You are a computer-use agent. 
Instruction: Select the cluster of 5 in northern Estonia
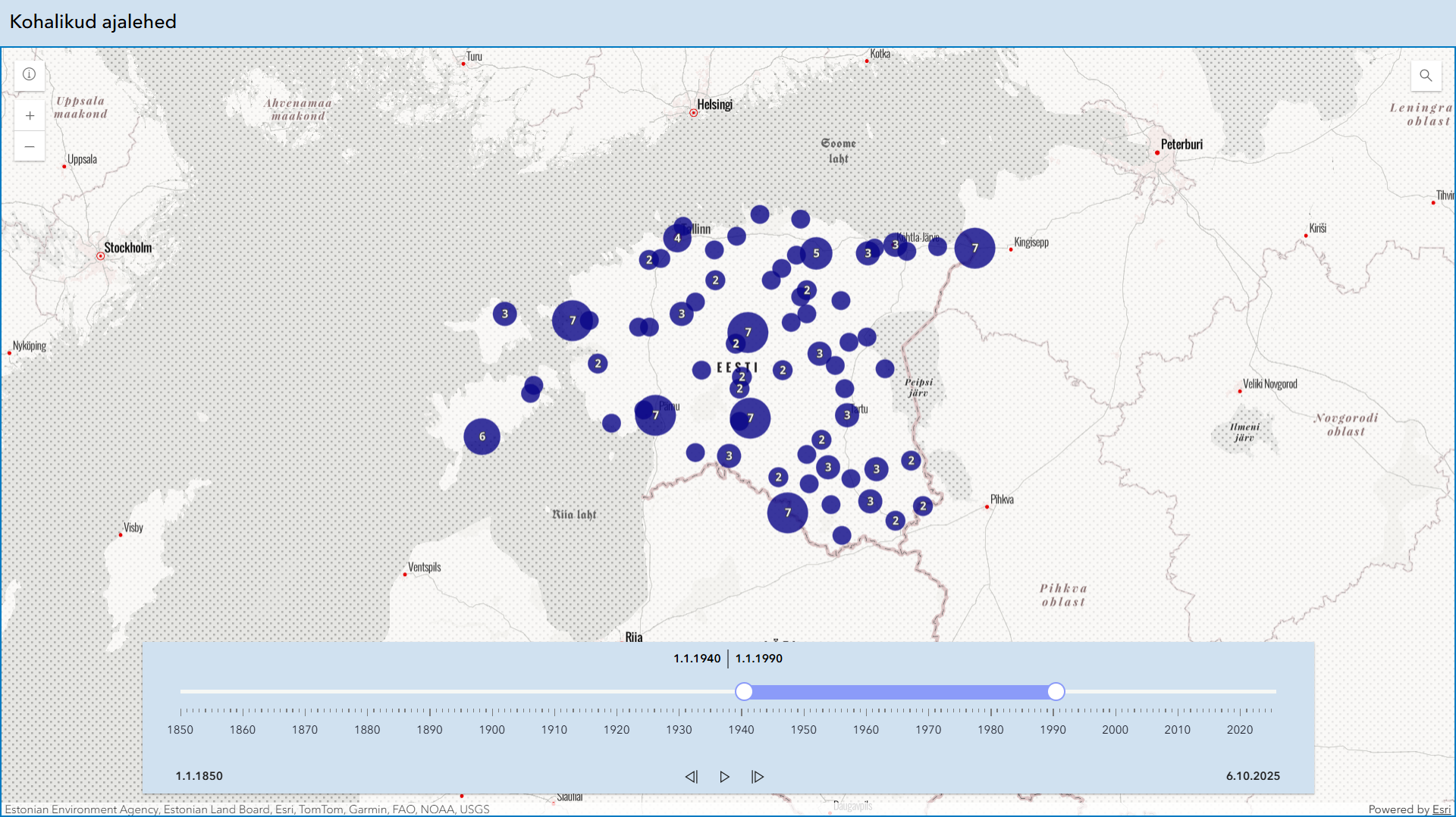(816, 253)
